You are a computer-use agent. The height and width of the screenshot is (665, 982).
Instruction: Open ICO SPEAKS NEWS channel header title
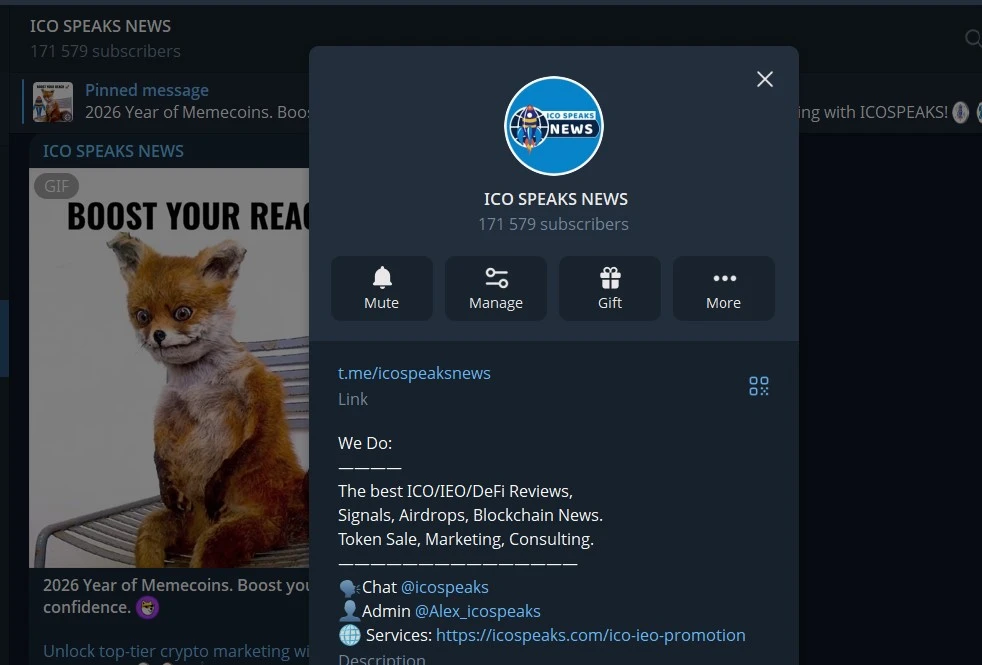point(100,26)
